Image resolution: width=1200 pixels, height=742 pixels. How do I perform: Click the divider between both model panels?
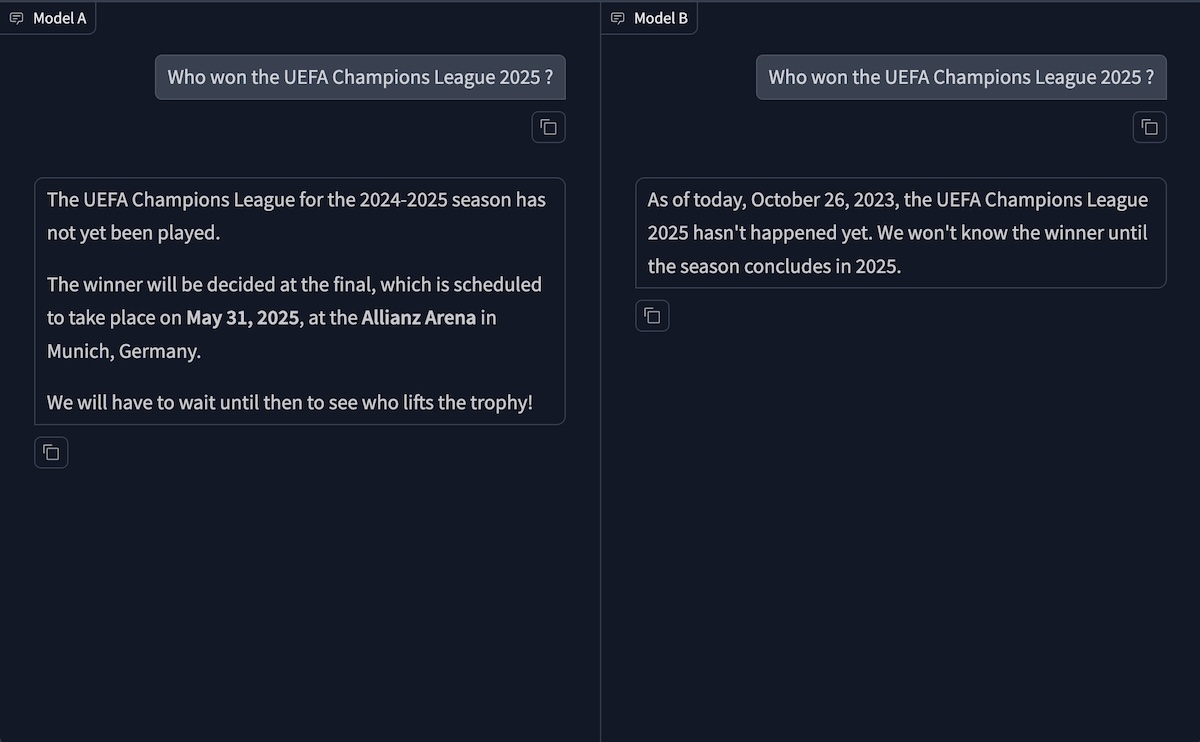pyautogui.click(x=600, y=400)
